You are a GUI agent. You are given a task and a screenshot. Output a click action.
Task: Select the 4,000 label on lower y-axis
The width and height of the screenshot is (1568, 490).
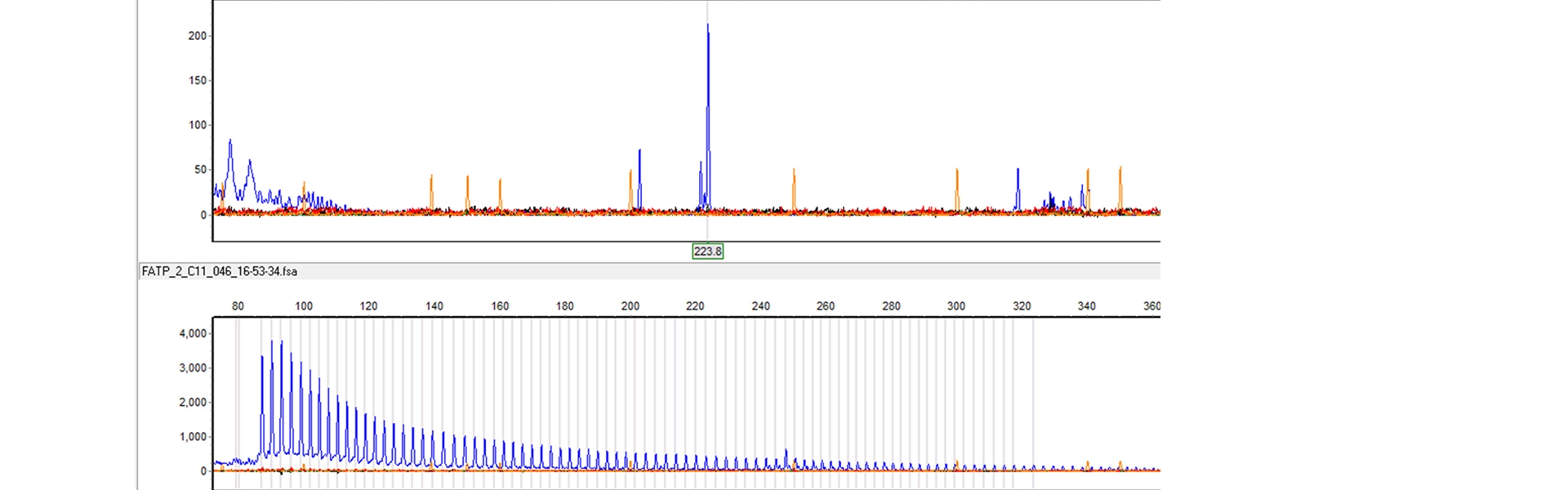point(193,333)
